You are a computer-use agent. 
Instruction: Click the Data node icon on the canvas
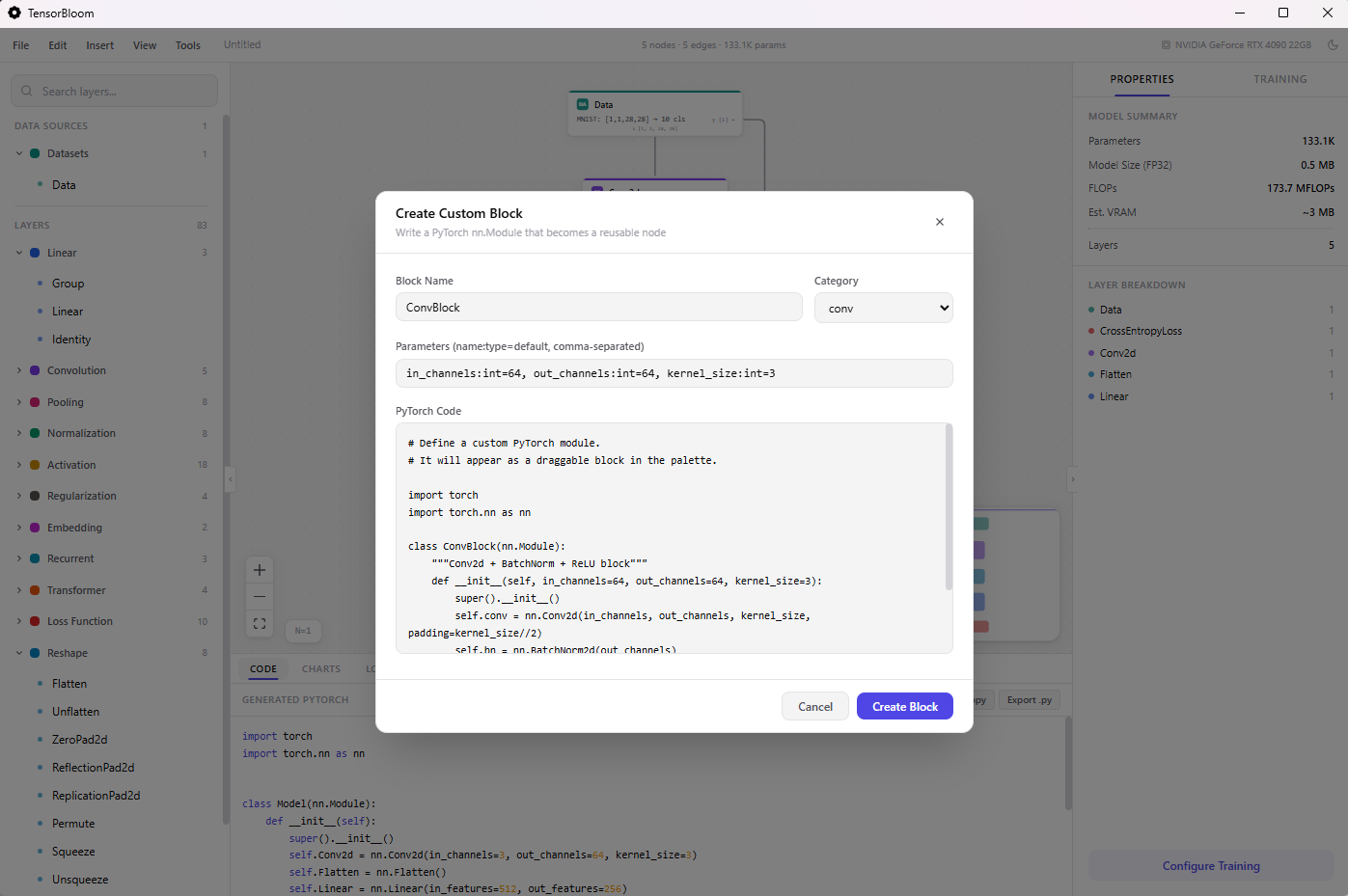[x=582, y=104]
